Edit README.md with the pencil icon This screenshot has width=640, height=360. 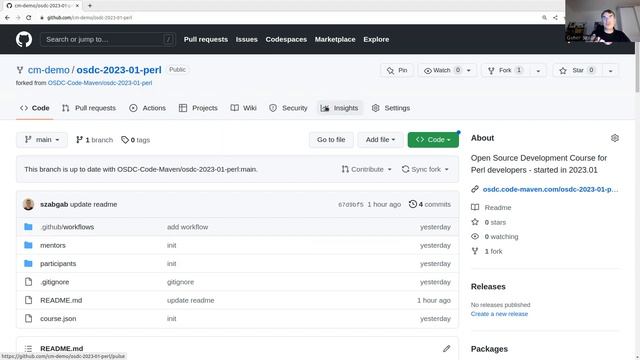click(447, 348)
